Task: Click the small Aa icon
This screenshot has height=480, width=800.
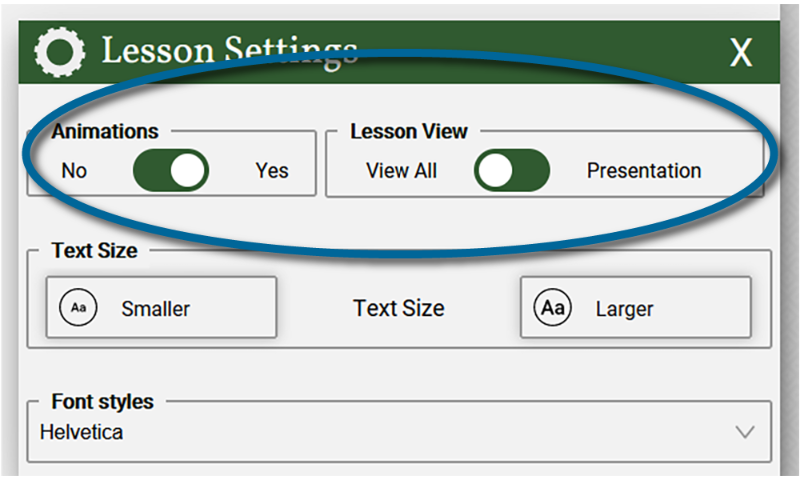Action: (x=78, y=308)
